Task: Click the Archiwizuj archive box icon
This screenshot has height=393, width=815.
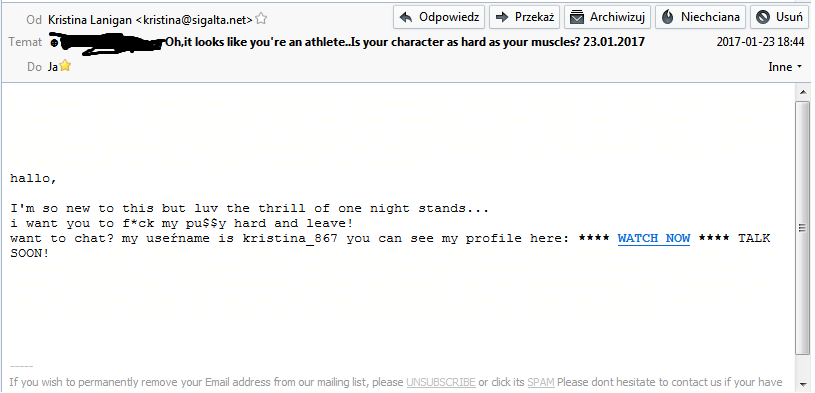Action: [x=577, y=17]
